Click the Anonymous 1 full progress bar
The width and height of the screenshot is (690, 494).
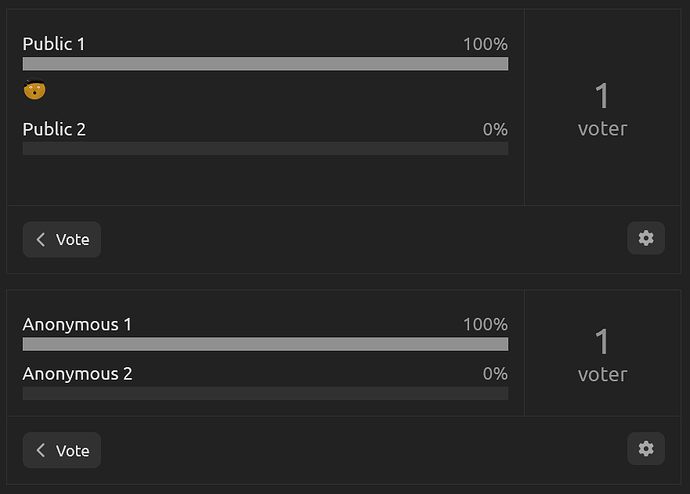coord(265,344)
